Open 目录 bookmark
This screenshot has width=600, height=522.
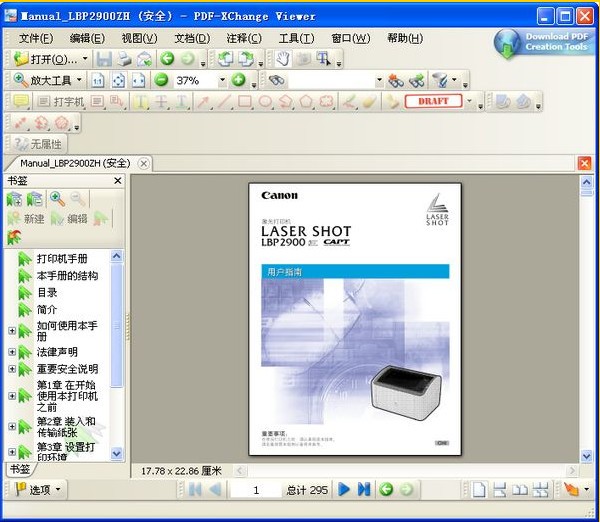[47, 293]
